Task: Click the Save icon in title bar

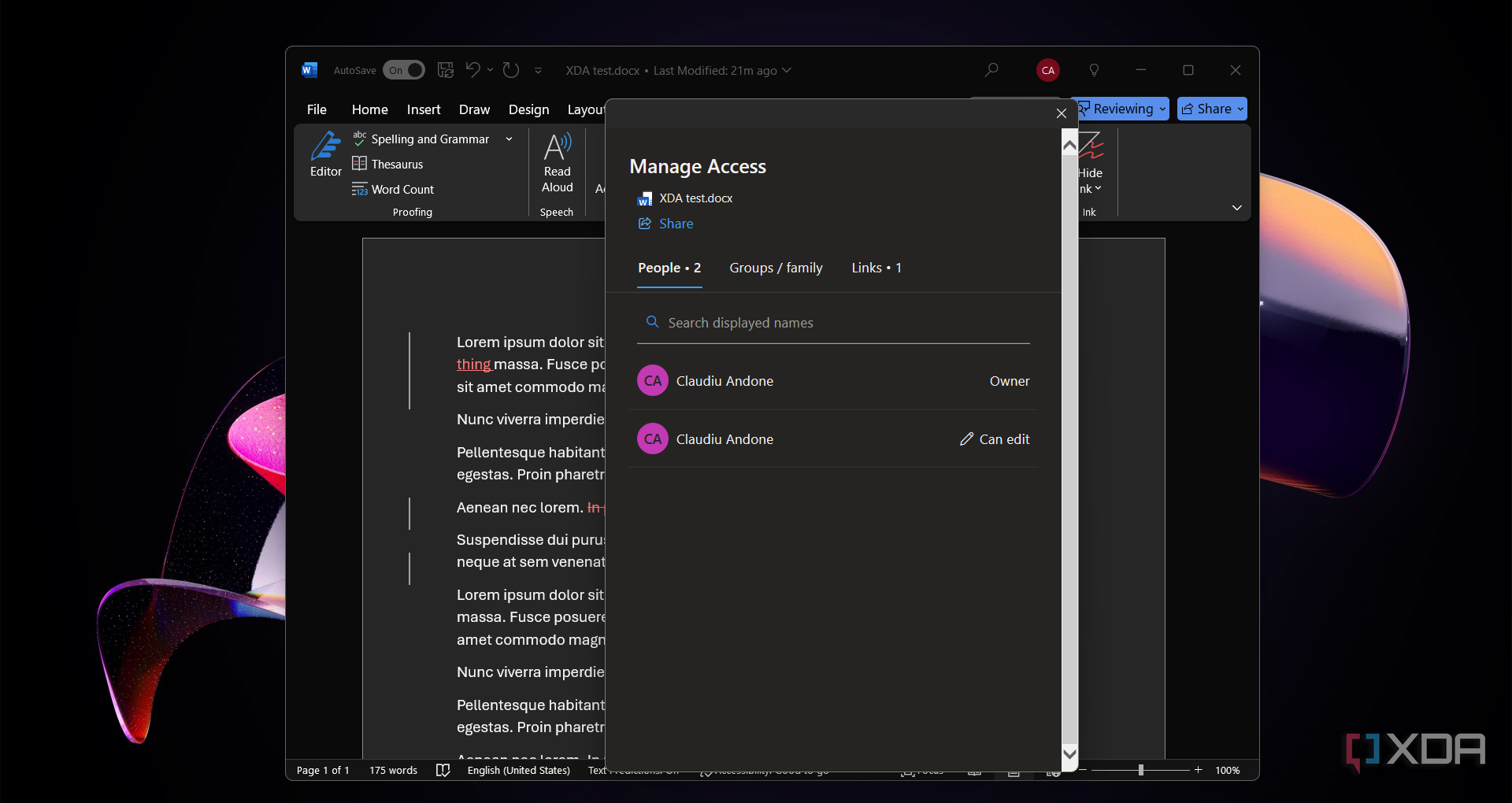Action: tap(446, 70)
